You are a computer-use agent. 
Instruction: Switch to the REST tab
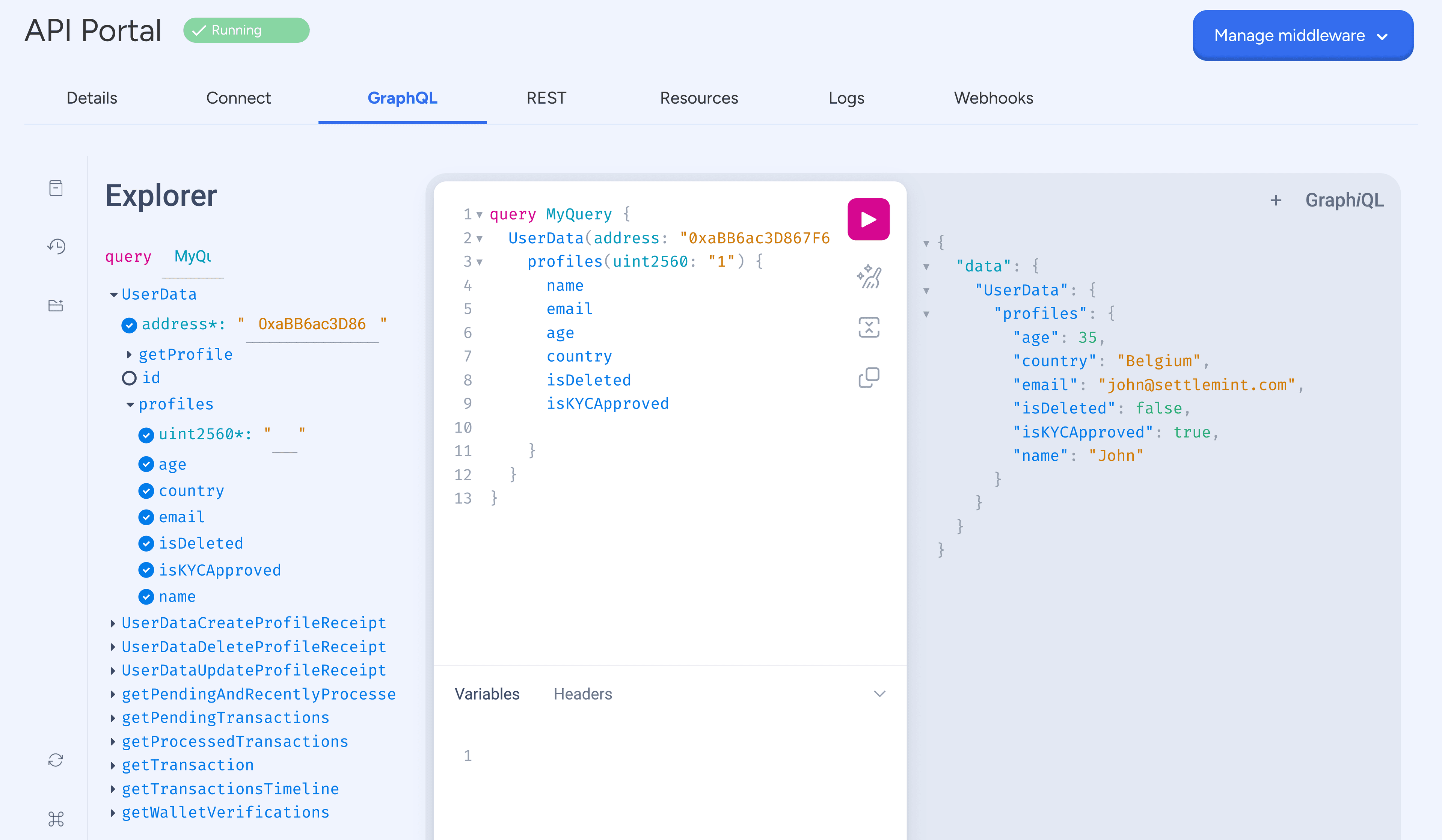point(546,98)
